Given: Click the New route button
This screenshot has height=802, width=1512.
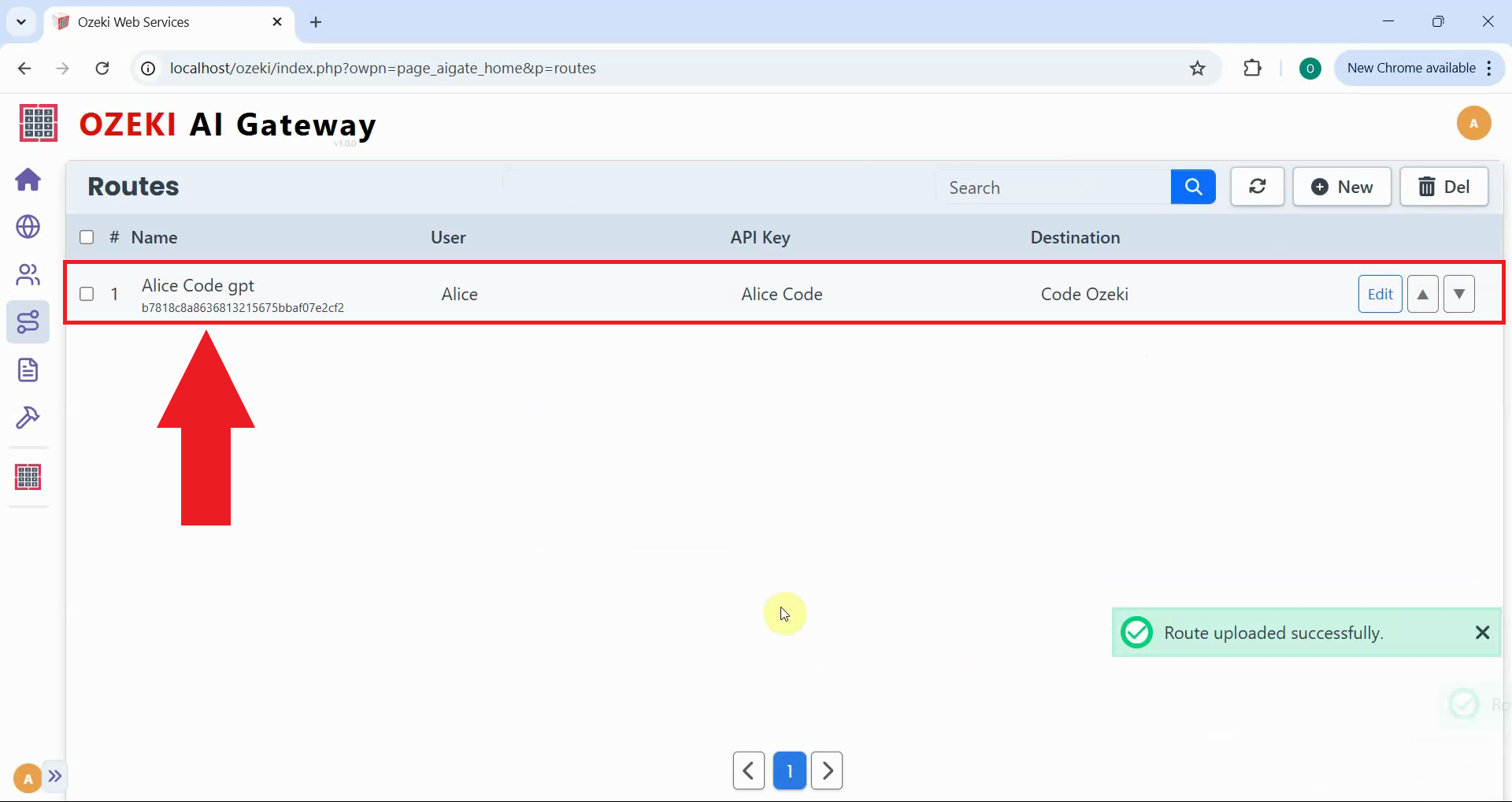Looking at the screenshot, I should pyautogui.click(x=1342, y=187).
